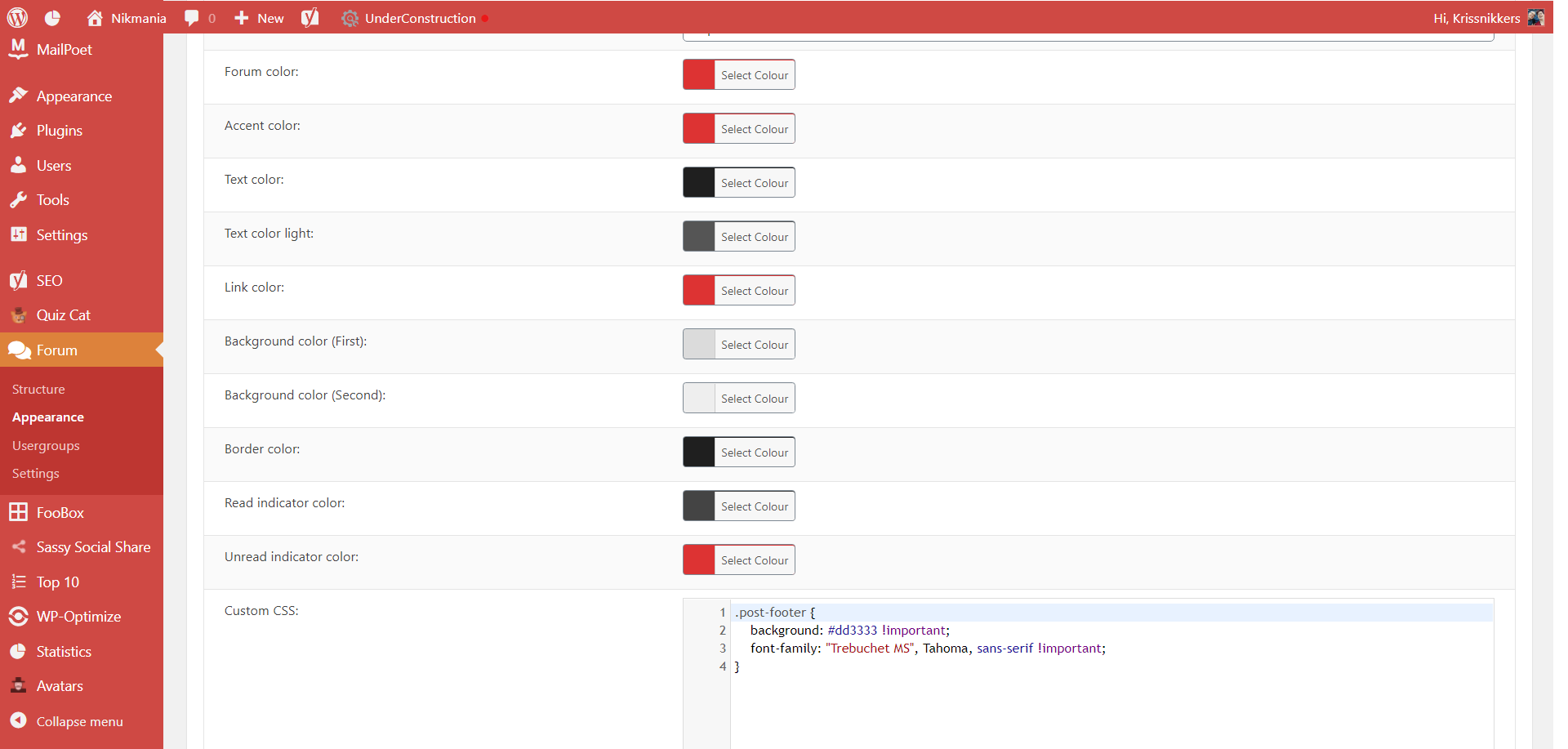Click the red Forum color swatch
This screenshot has width=1568, height=749.
click(699, 75)
